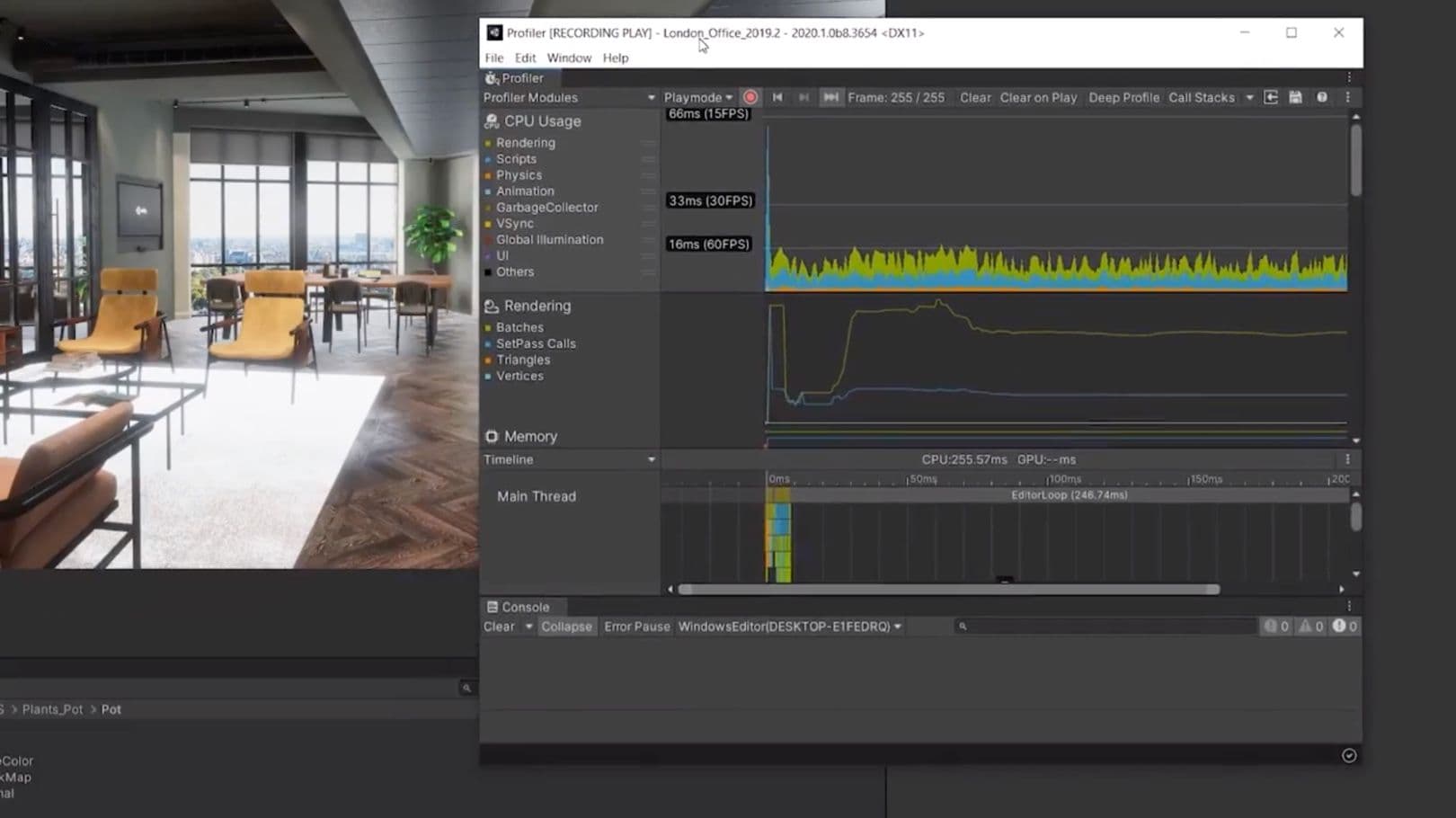This screenshot has width=1456, height=818.
Task: Step to the next frame in Profiler
Action: [804, 97]
